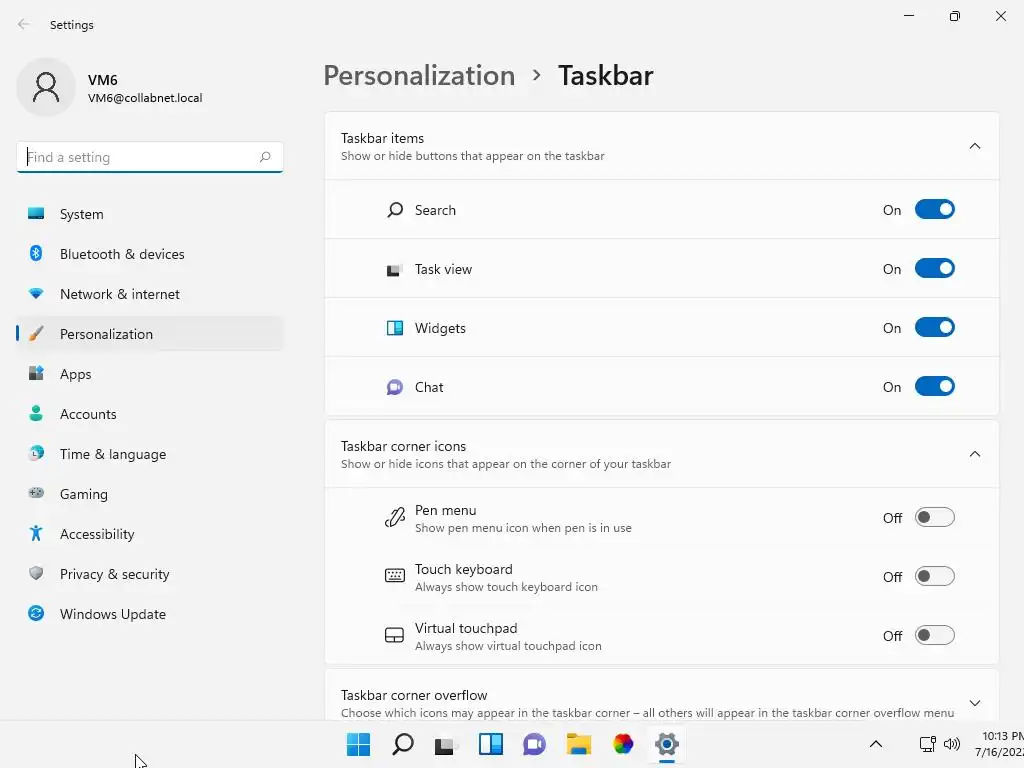Click the magnifier icon in Find a setting
The height and width of the screenshot is (768, 1024).
(x=264, y=157)
